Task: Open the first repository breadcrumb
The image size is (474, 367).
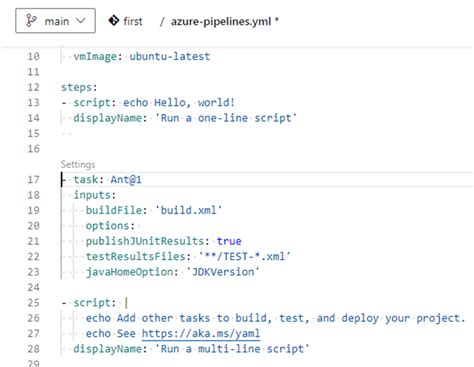Action: point(133,21)
